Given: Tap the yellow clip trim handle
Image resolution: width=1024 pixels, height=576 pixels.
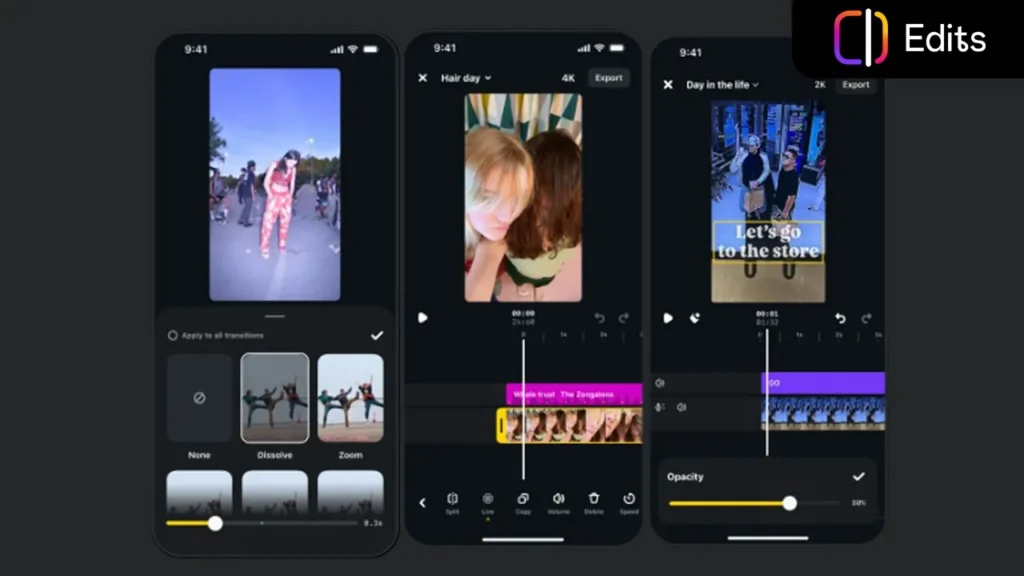Looking at the screenshot, I should (x=502, y=426).
